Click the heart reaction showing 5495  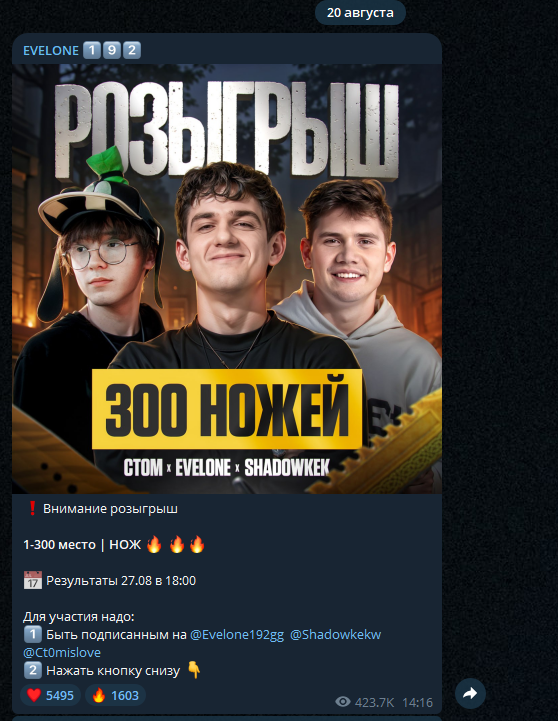[x=51, y=695]
